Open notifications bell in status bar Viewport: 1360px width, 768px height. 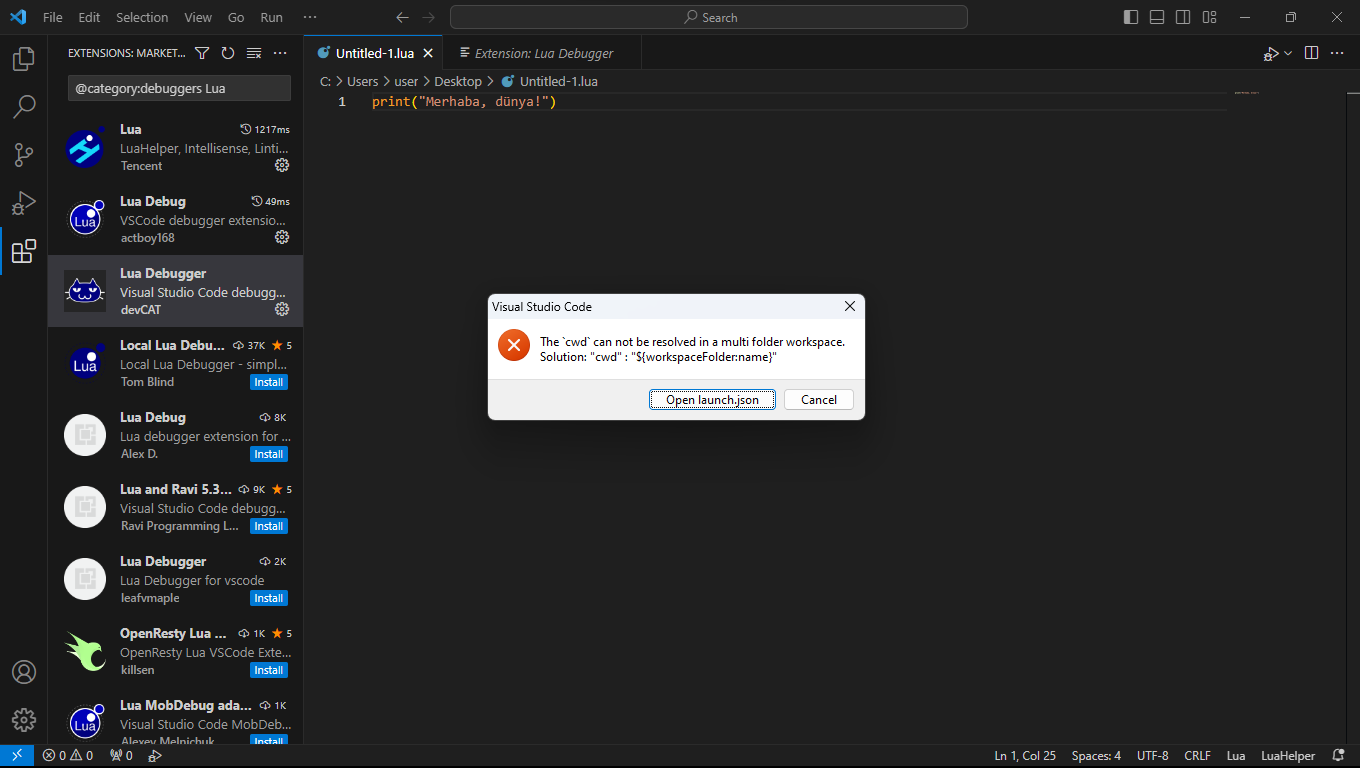coord(1338,756)
